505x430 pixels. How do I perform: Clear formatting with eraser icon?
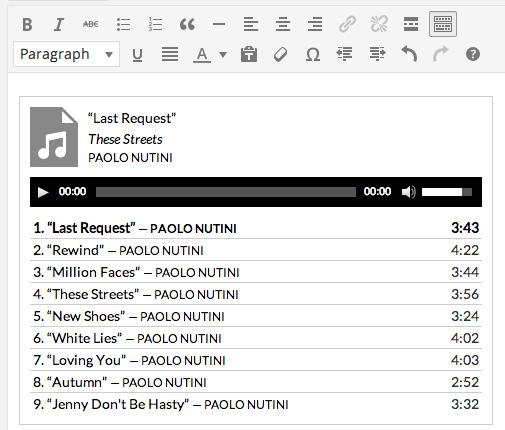click(x=280, y=54)
